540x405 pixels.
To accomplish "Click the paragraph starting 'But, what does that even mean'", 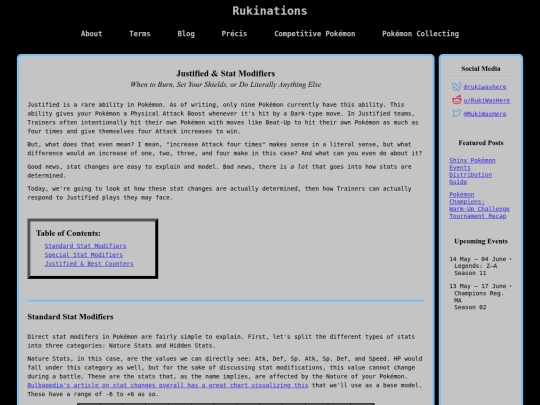I will pyautogui.click(x=225, y=149).
